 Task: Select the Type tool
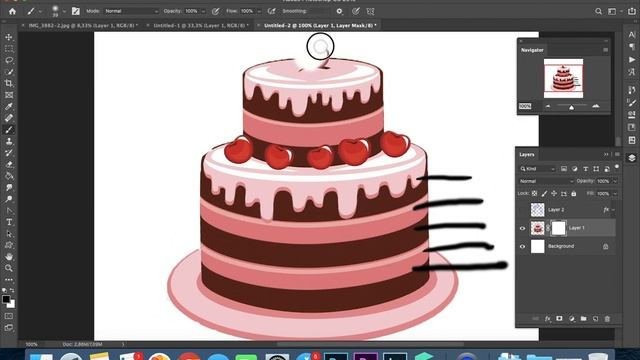[9, 222]
